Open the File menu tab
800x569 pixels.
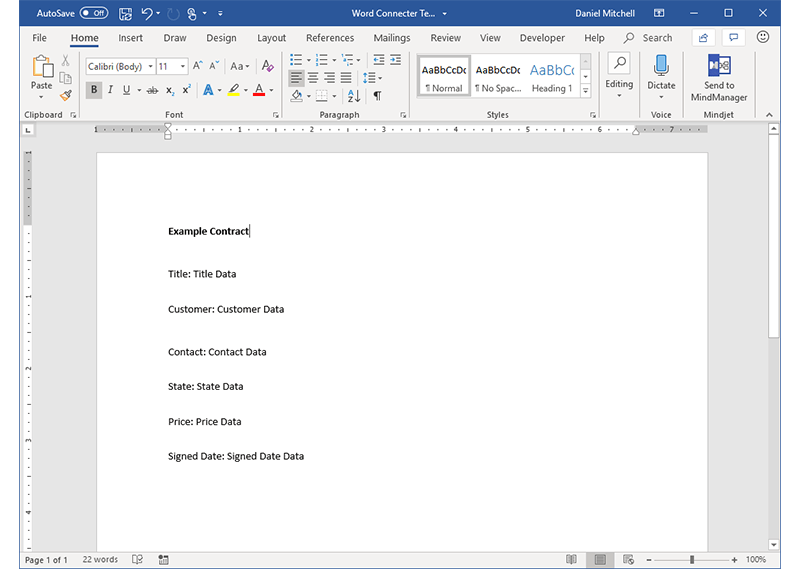[x=39, y=38]
